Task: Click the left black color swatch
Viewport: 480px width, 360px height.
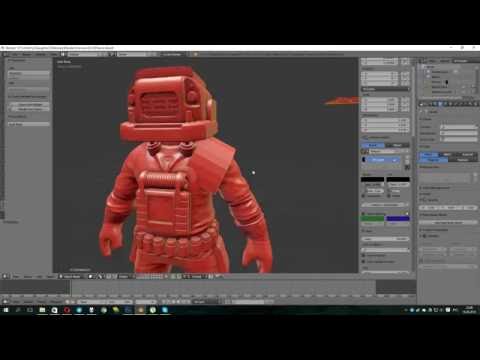Action: (x=372, y=179)
